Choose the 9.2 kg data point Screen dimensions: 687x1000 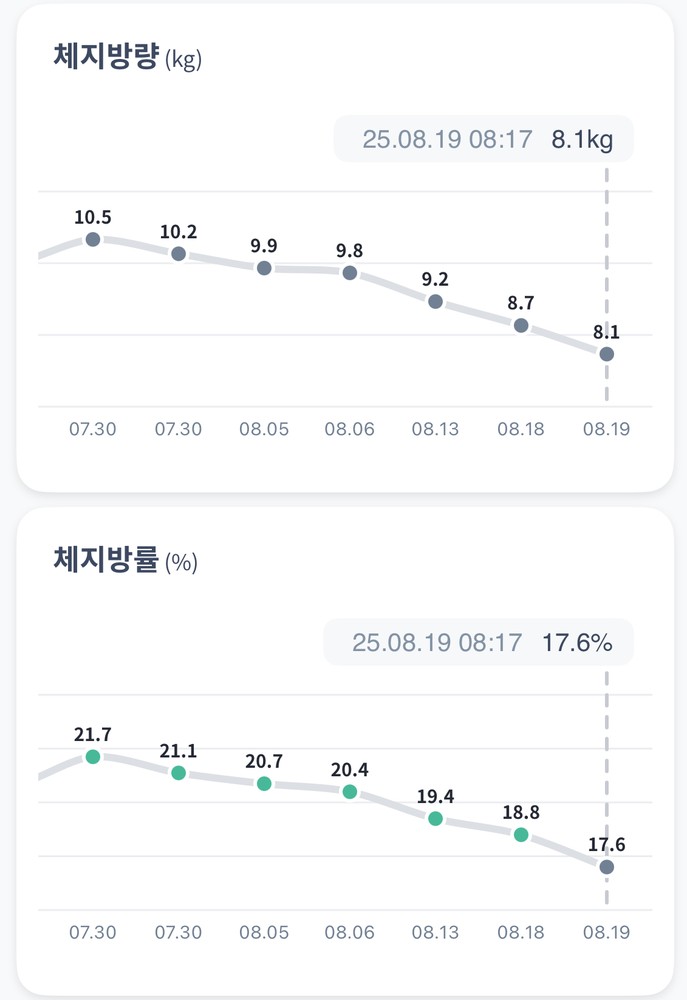[435, 301]
